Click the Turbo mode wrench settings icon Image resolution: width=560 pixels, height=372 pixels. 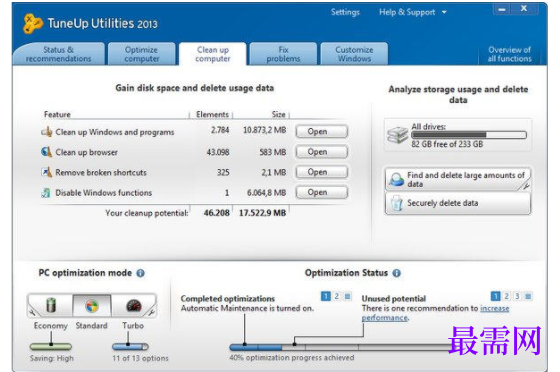[151, 312]
